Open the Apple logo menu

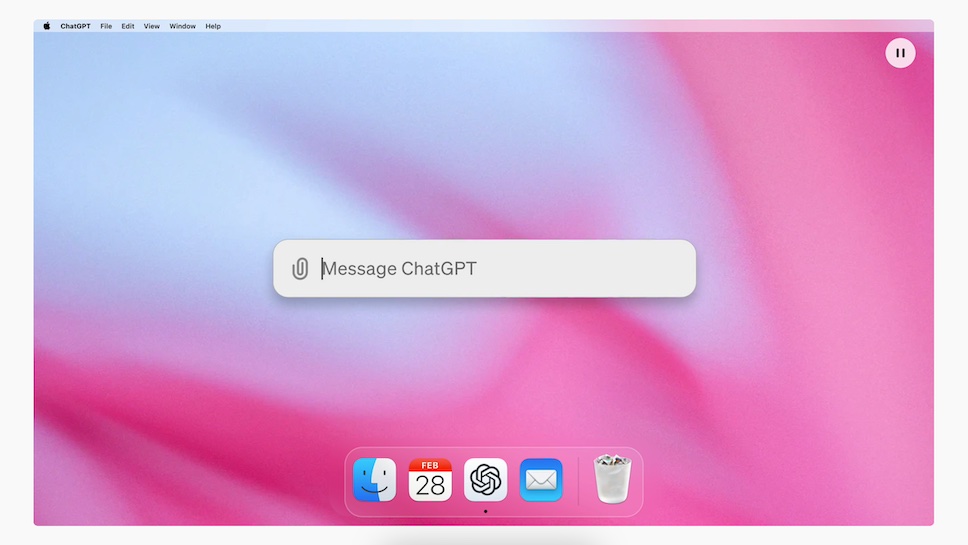coord(46,26)
